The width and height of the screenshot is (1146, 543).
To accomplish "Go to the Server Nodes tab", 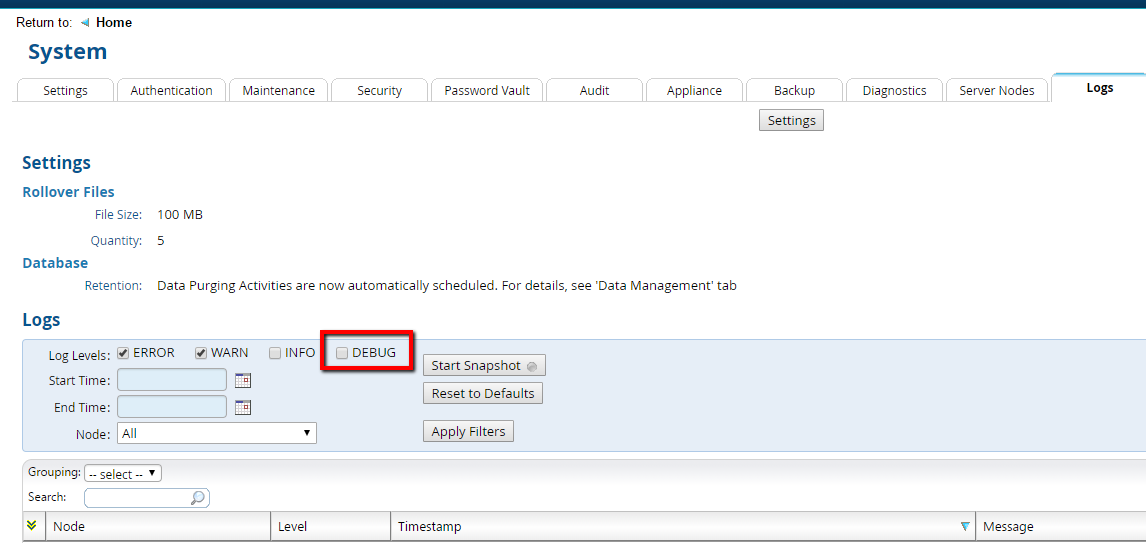I will (996, 90).
